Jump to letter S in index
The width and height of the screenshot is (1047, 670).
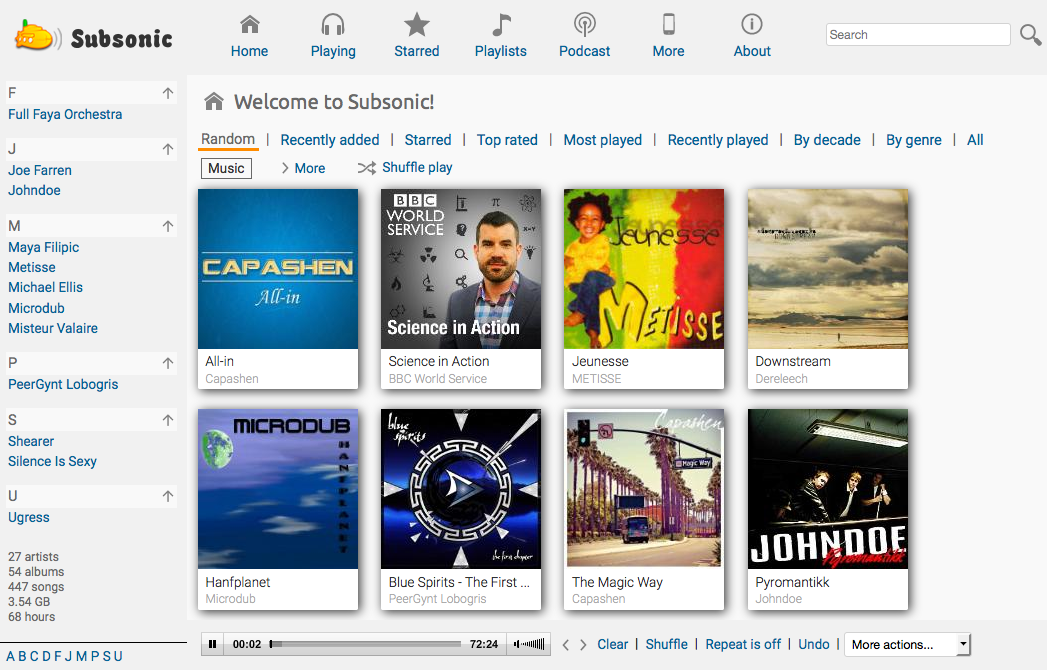pyautogui.click(x=106, y=657)
